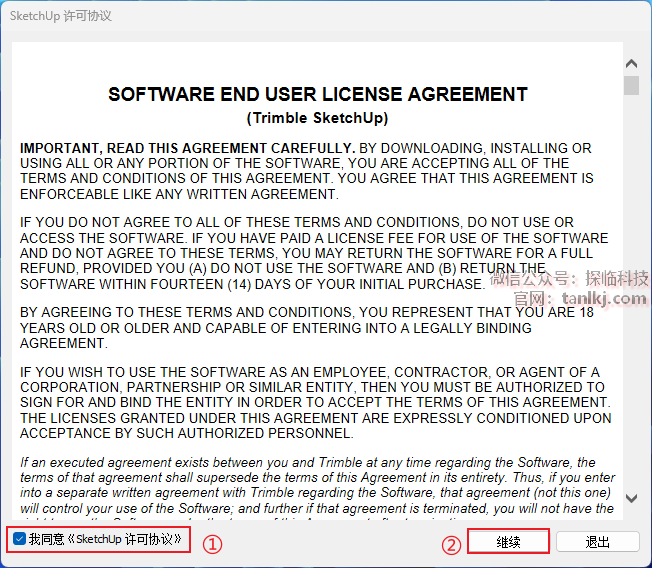Click the paragraph starting IF YOU DO NOT AGREE
652x568 pixels.
pyautogui.click(x=314, y=253)
